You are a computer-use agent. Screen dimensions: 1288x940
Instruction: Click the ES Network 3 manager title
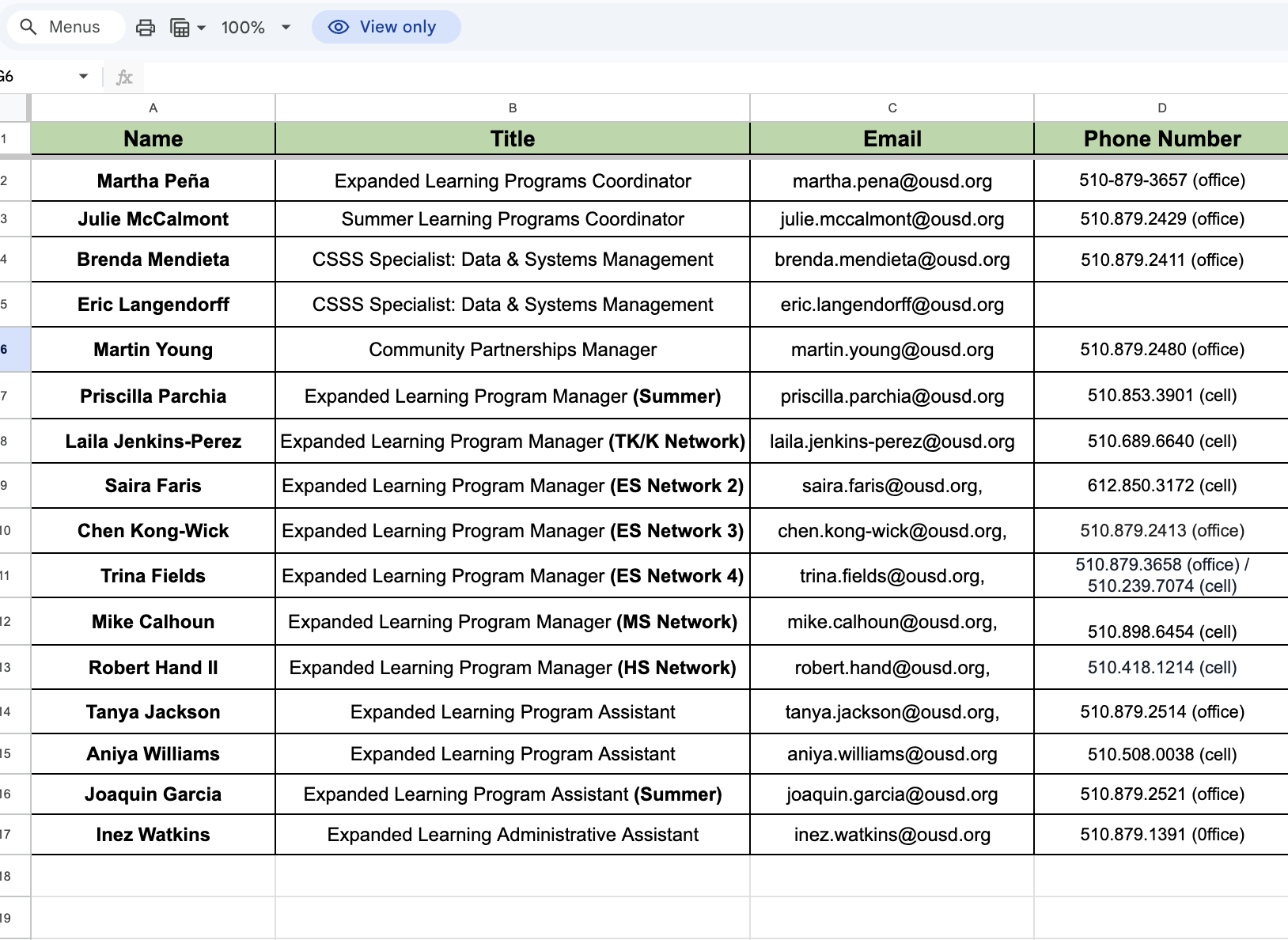(x=513, y=531)
